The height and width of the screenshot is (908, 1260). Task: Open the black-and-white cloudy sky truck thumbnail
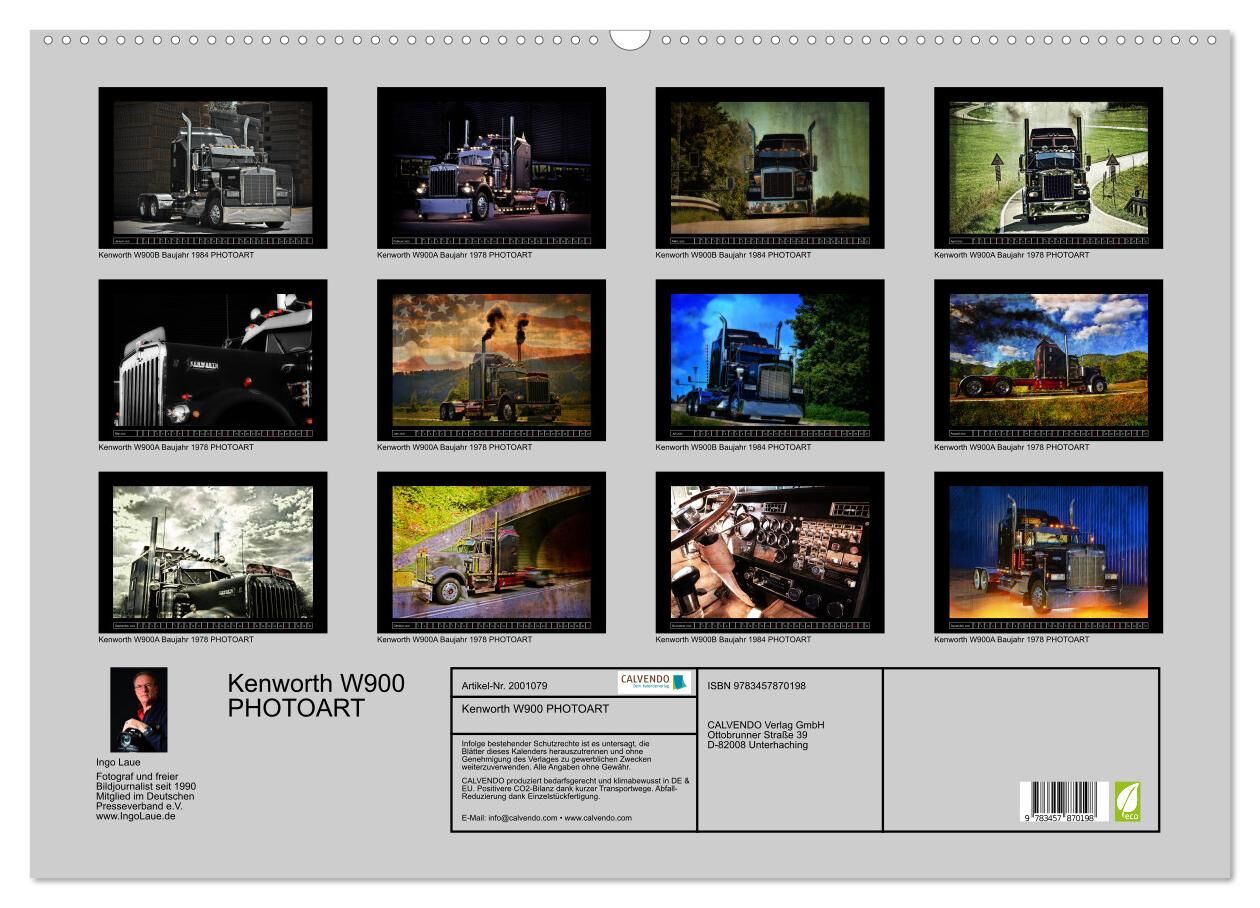tap(212, 552)
